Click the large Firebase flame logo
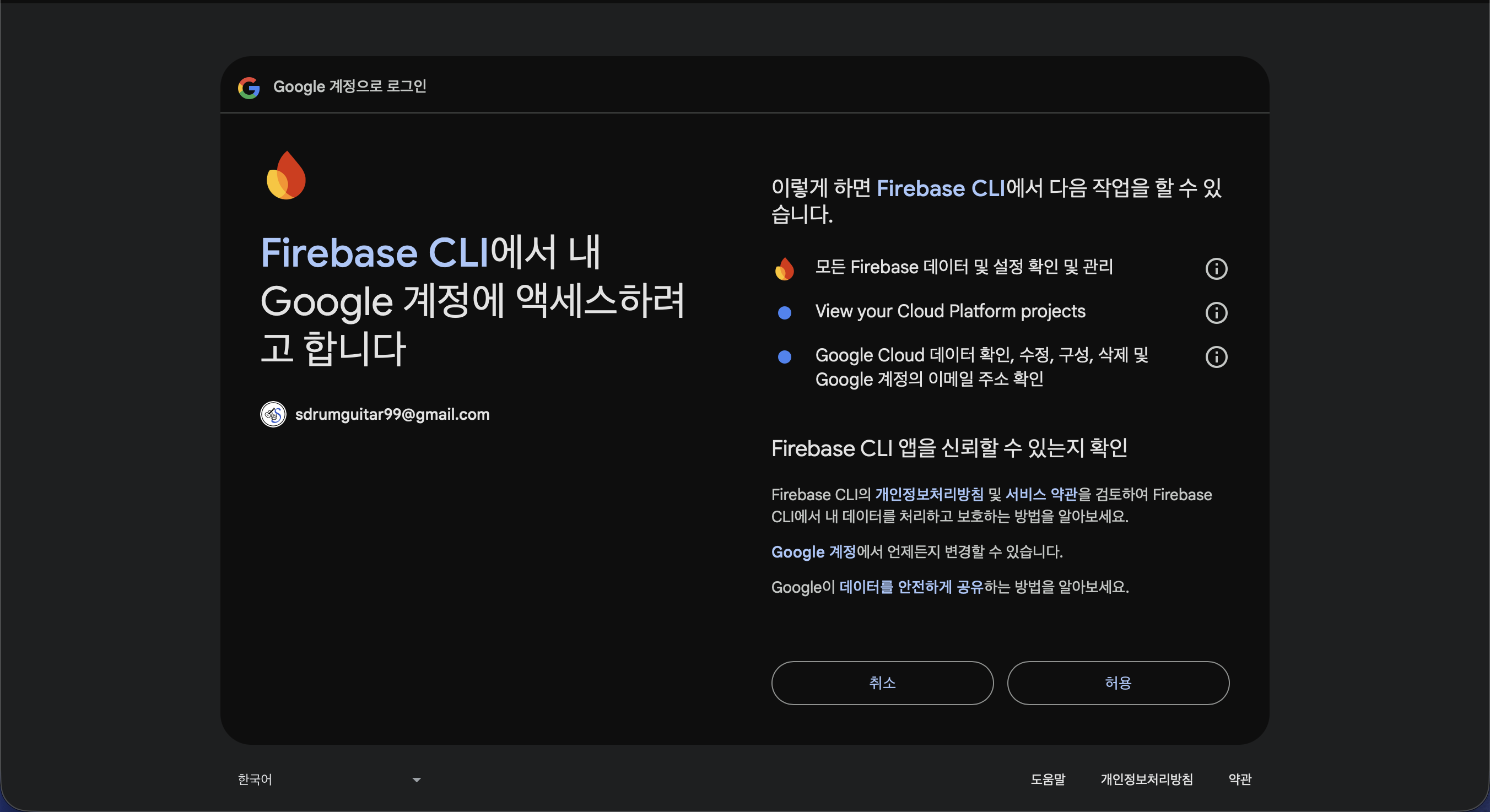 coord(286,176)
